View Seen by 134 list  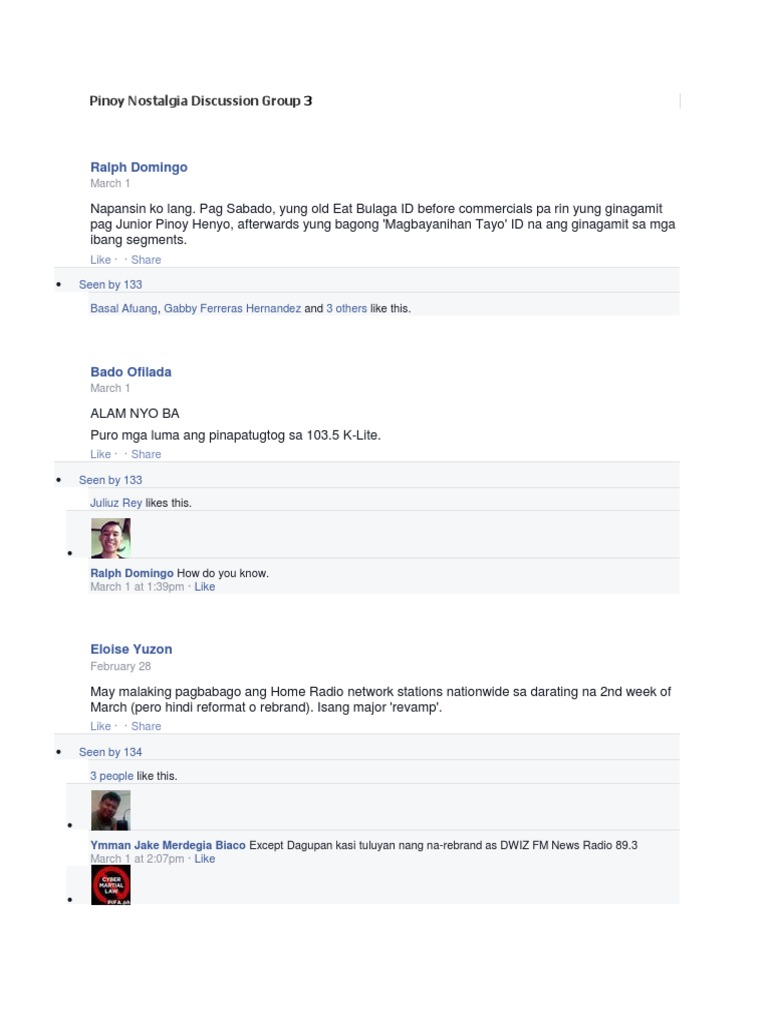[110, 752]
